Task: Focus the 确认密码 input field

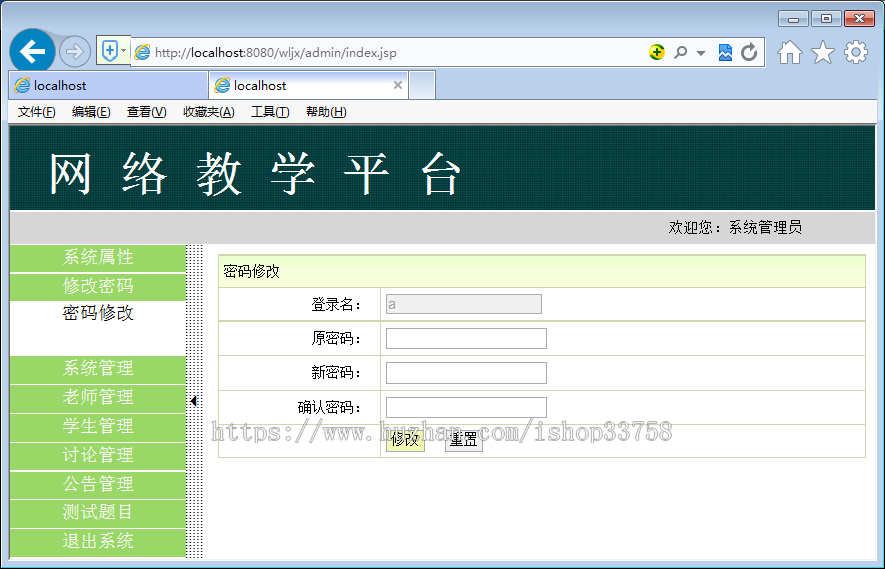Action: 466,408
